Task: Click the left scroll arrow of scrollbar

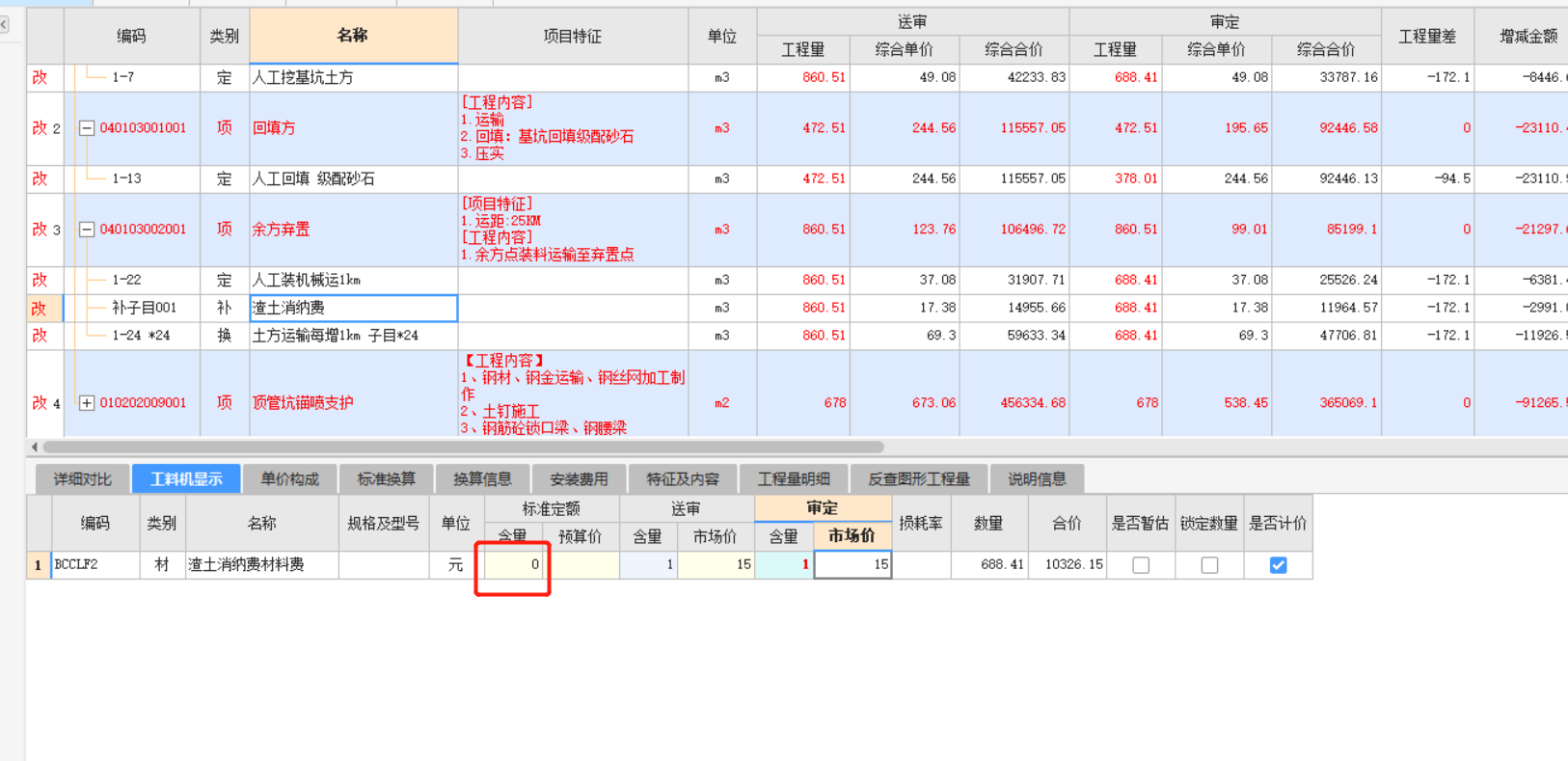Action: (x=35, y=447)
